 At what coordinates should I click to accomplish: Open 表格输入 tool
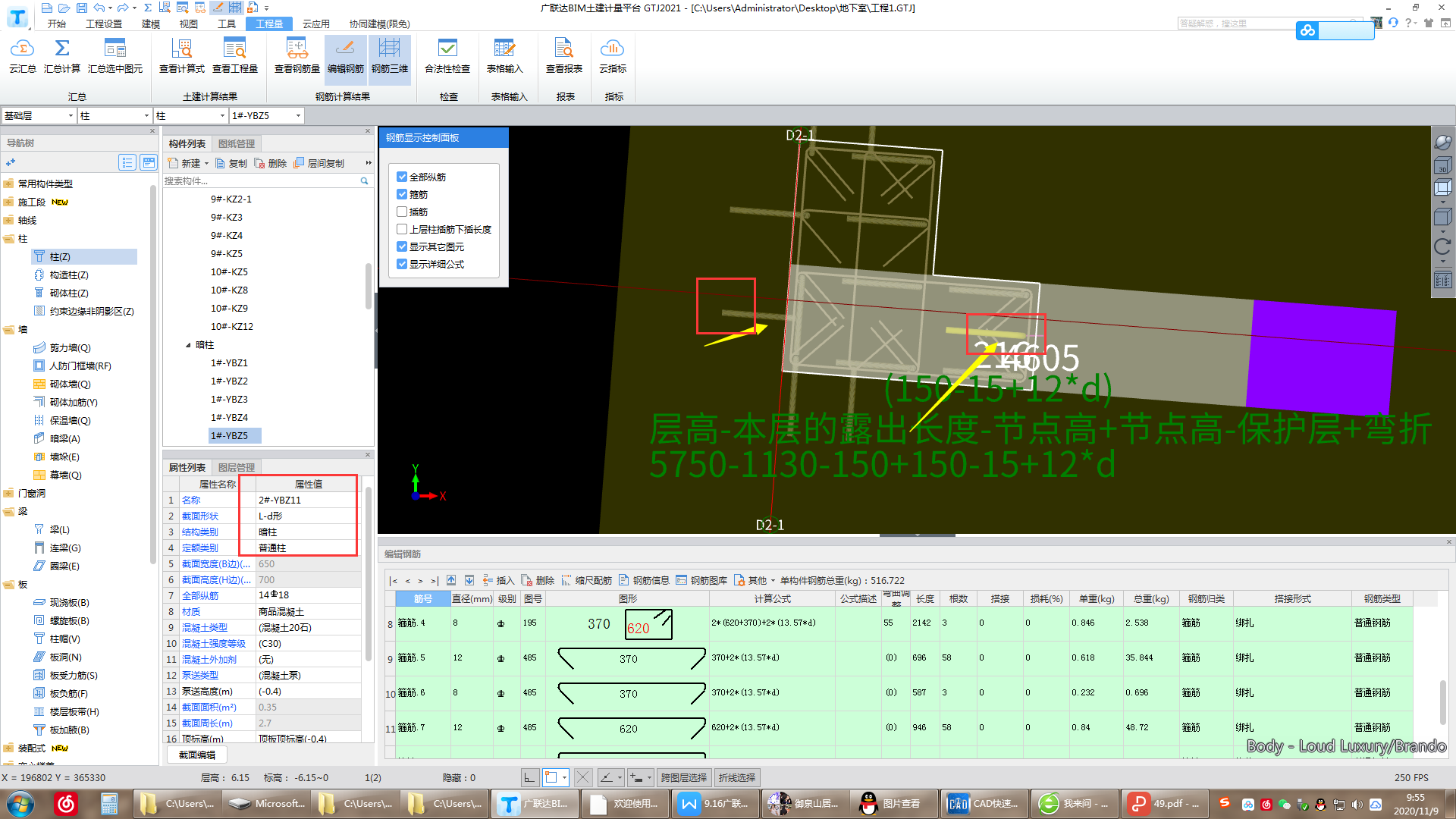click(505, 56)
